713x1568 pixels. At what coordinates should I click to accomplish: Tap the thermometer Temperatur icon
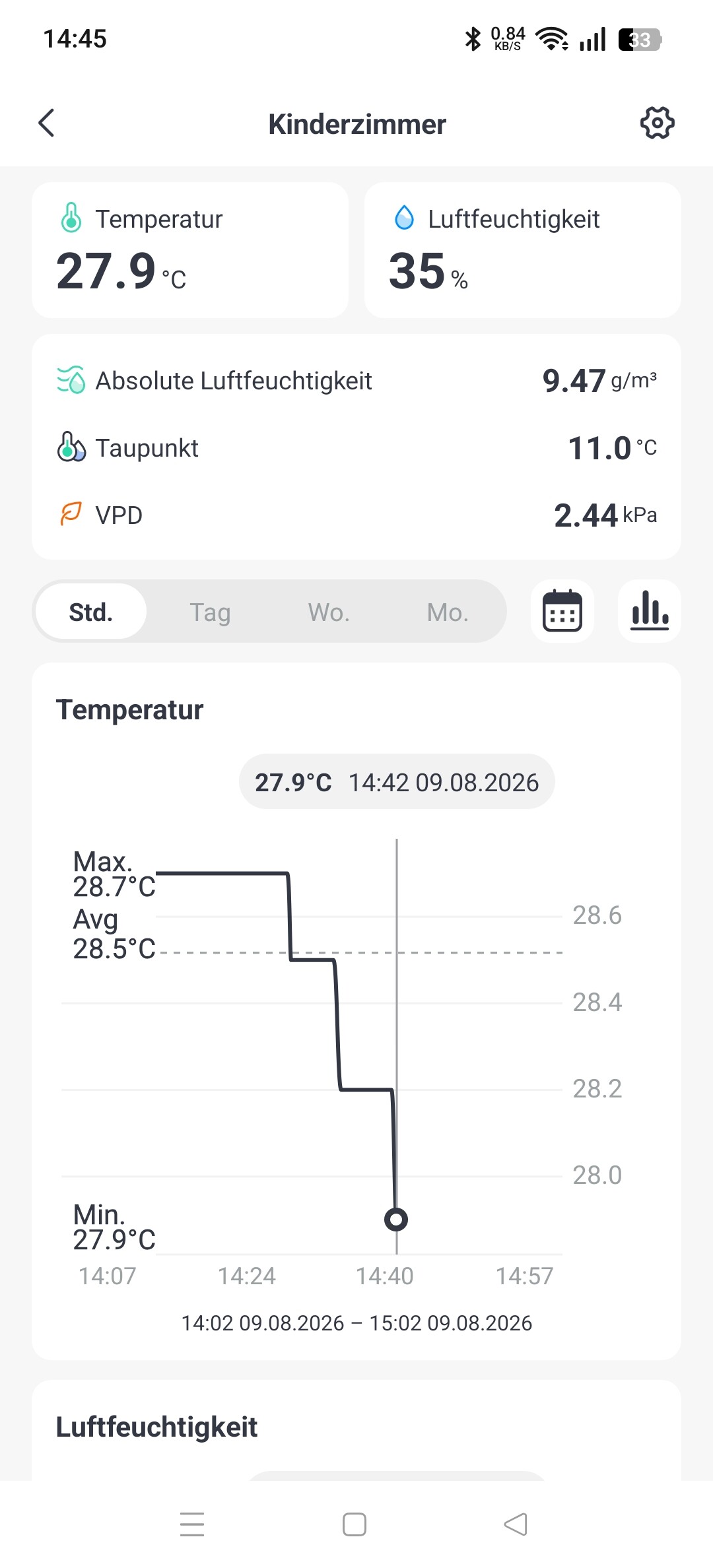[x=71, y=218]
